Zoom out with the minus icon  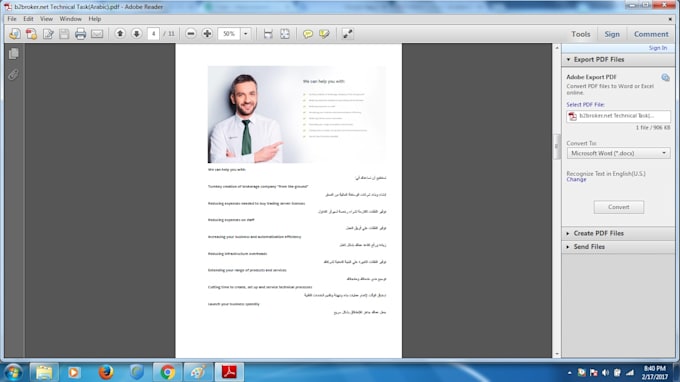point(190,34)
